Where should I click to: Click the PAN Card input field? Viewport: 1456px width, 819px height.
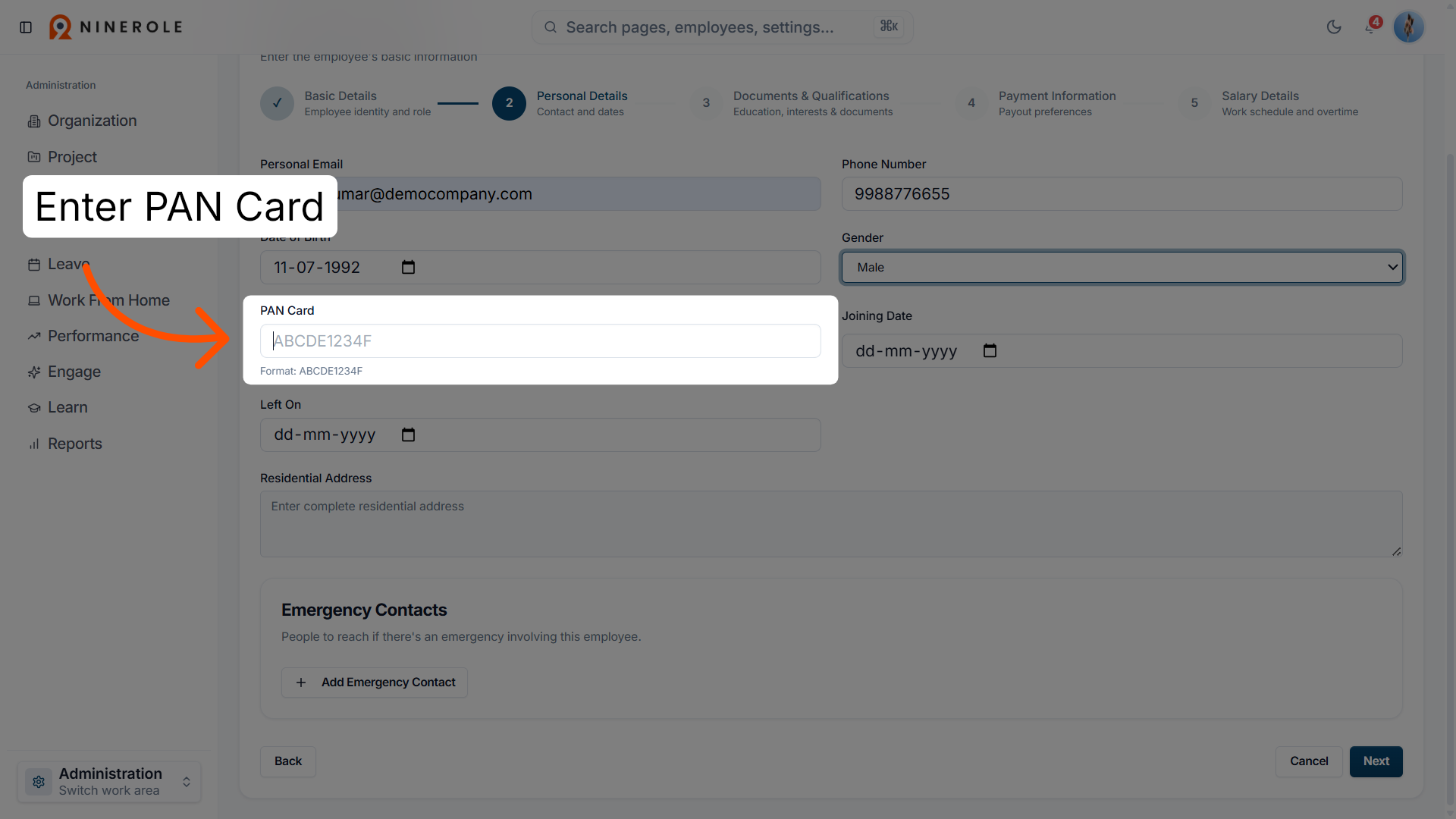(540, 341)
